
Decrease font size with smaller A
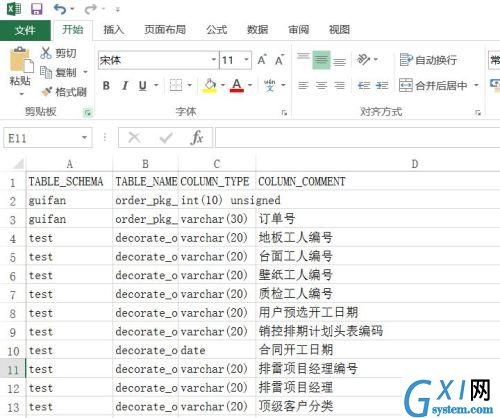click(x=279, y=60)
